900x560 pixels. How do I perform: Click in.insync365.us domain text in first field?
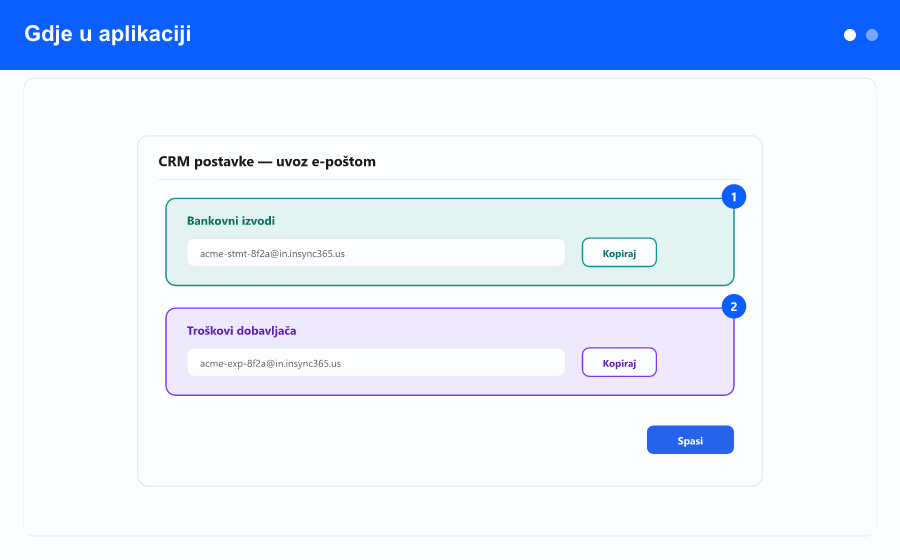312,254
